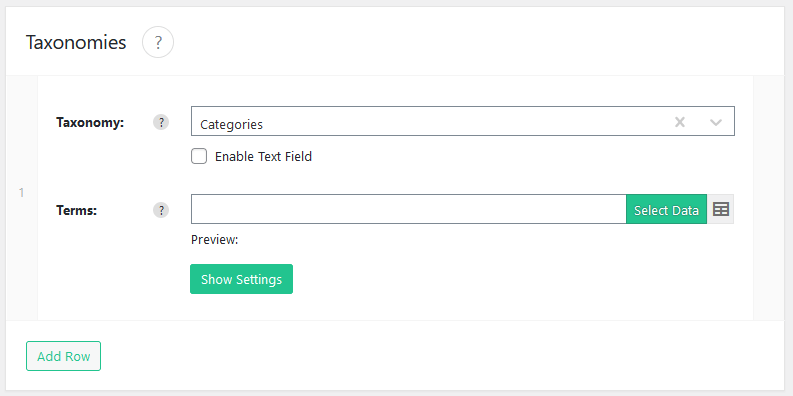Enable the Text Field checkbox

(x=199, y=156)
